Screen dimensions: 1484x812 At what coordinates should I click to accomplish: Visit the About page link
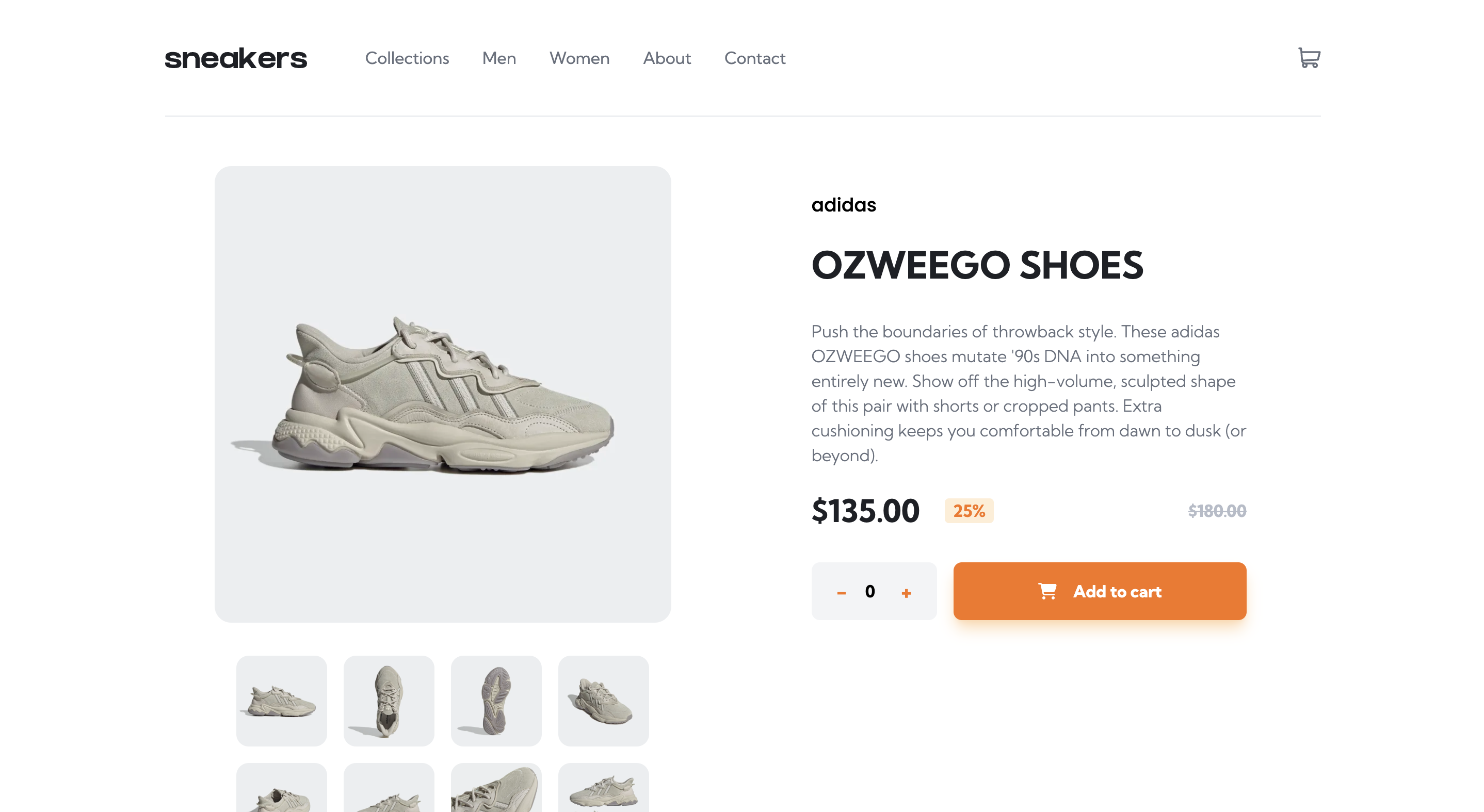(667, 58)
